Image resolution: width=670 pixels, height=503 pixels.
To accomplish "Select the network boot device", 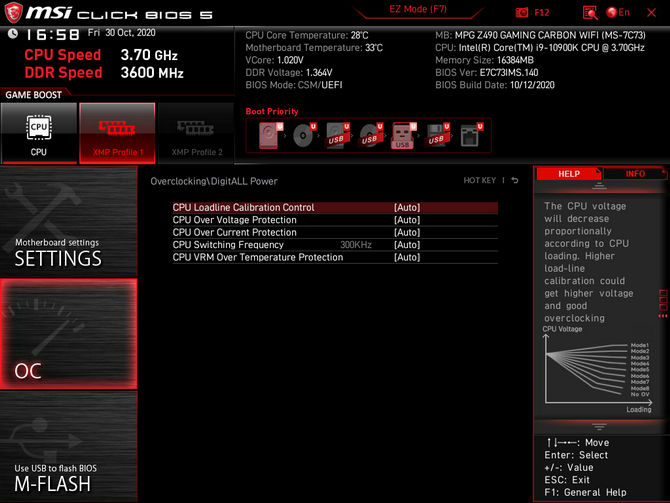I will [x=471, y=135].
